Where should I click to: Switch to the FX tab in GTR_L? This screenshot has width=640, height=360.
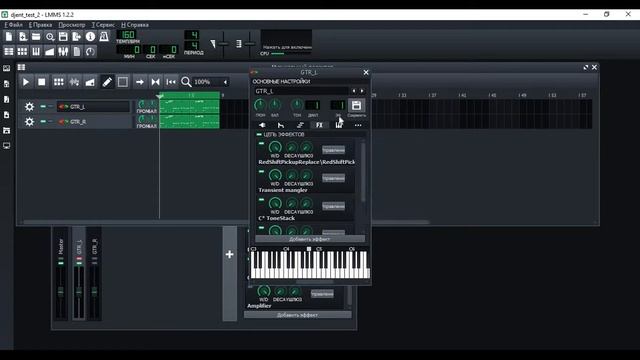(319, 125)
